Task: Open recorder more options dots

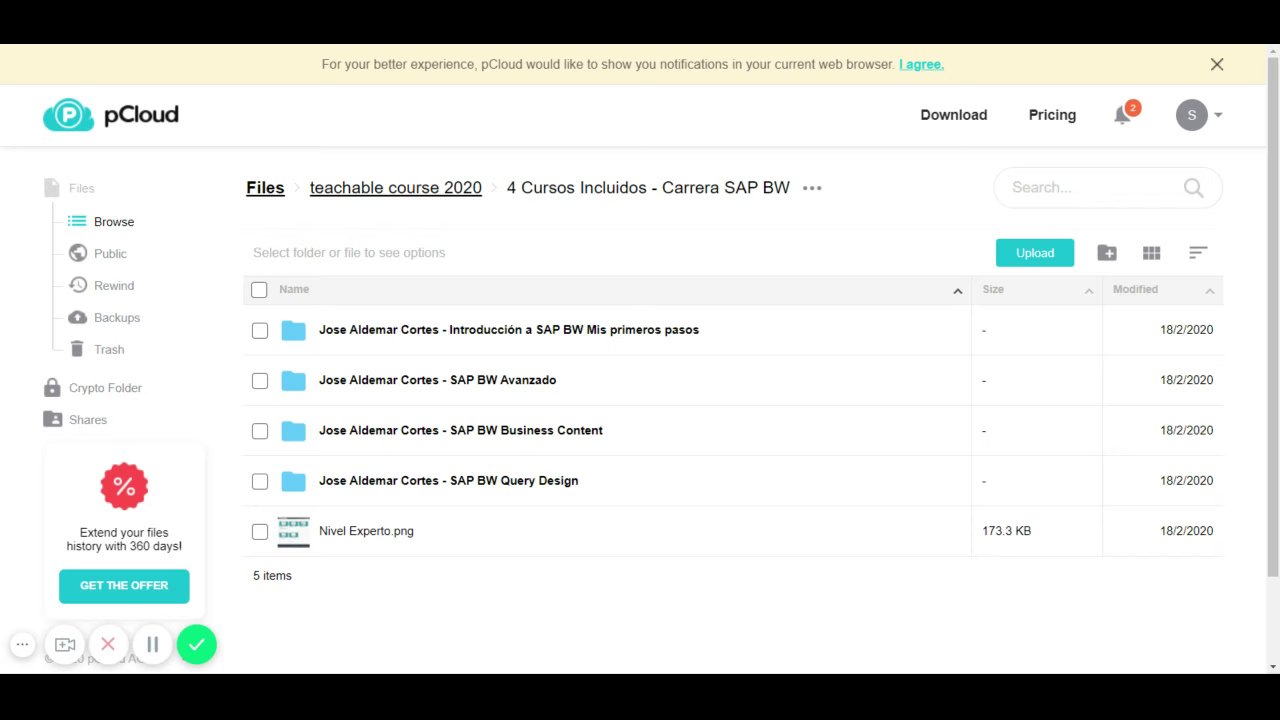Action: pos(22,645)
